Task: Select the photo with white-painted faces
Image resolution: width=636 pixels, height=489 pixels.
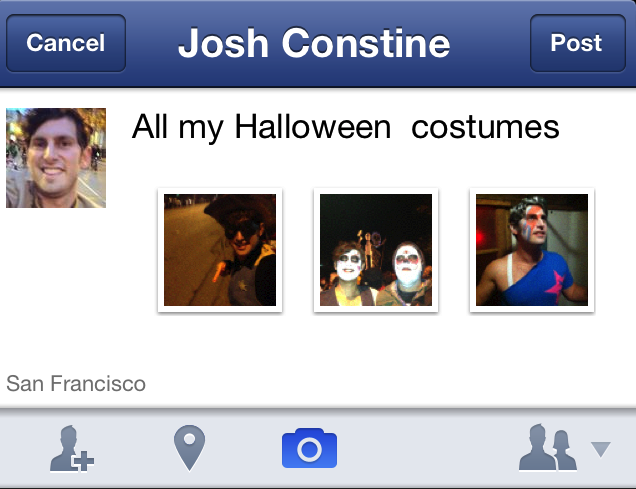Action: pos(376,250)
